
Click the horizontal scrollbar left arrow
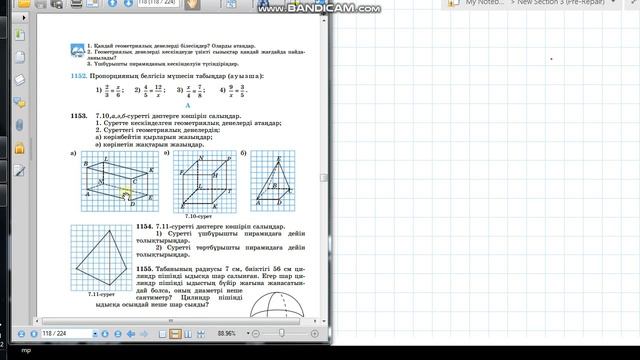pyautogui.click(x=37, y=321)
